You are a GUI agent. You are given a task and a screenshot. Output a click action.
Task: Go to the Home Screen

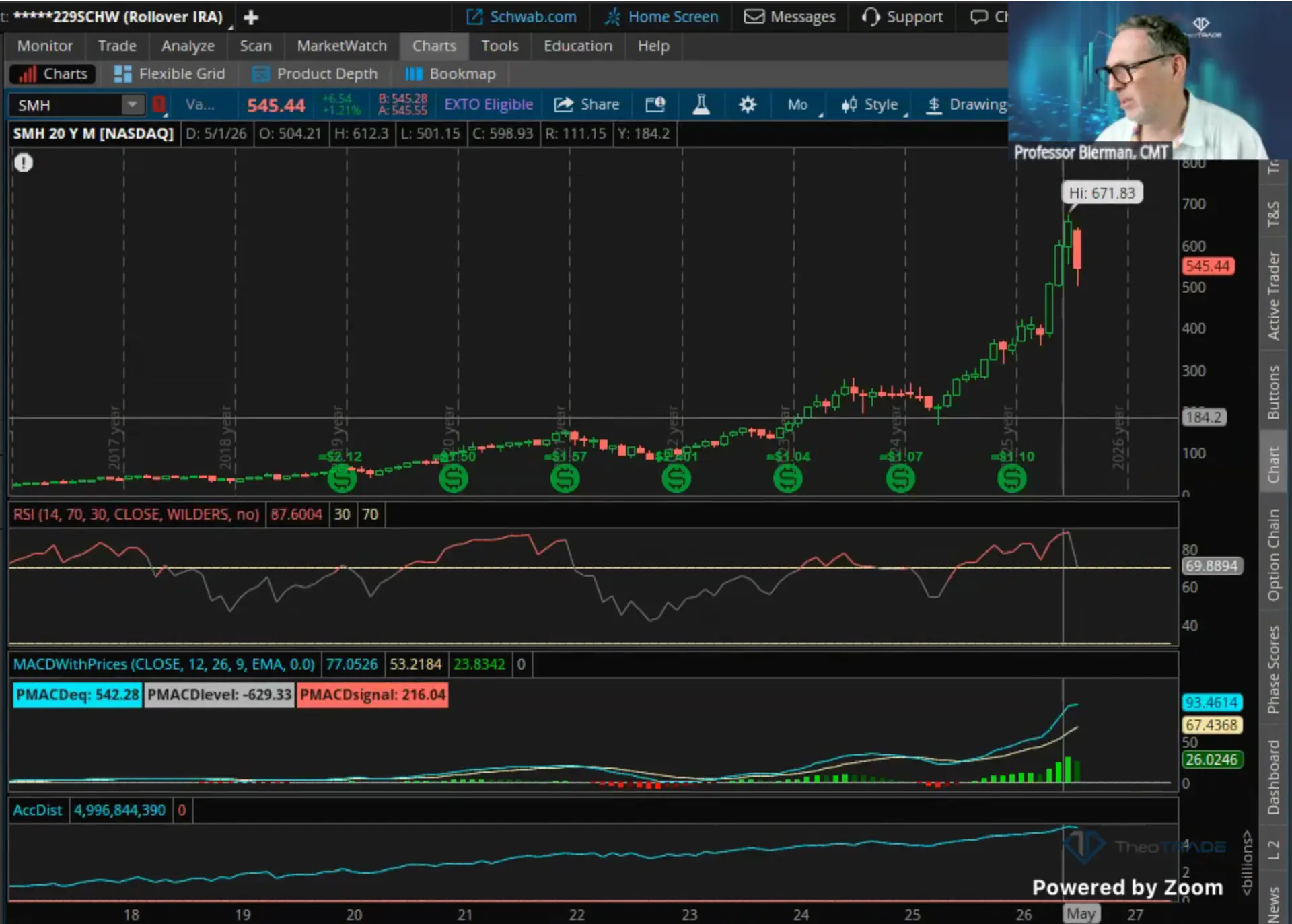(661, 17)
